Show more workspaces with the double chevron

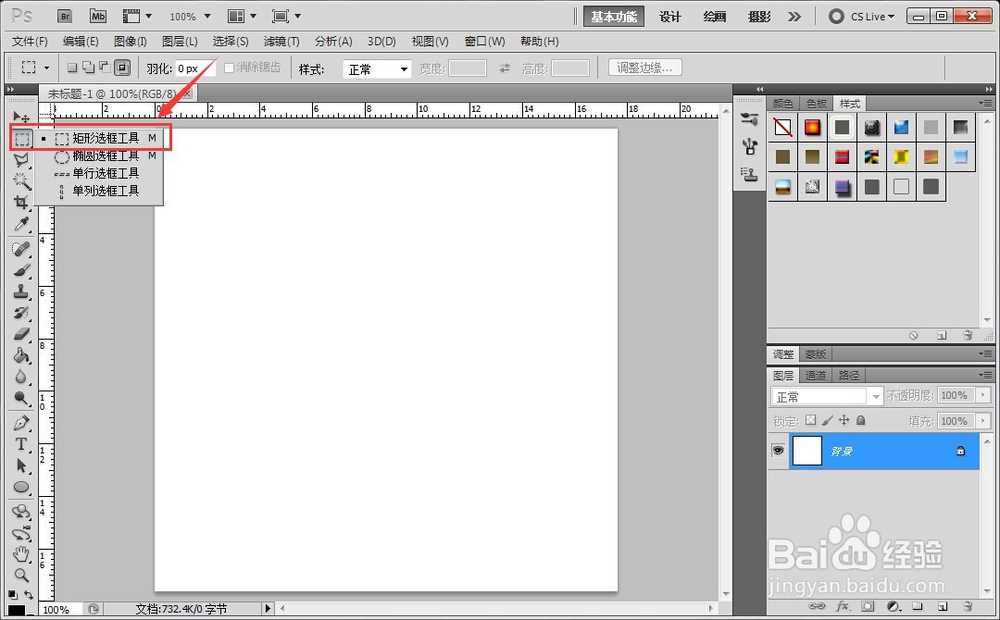(x=794, y=17)
